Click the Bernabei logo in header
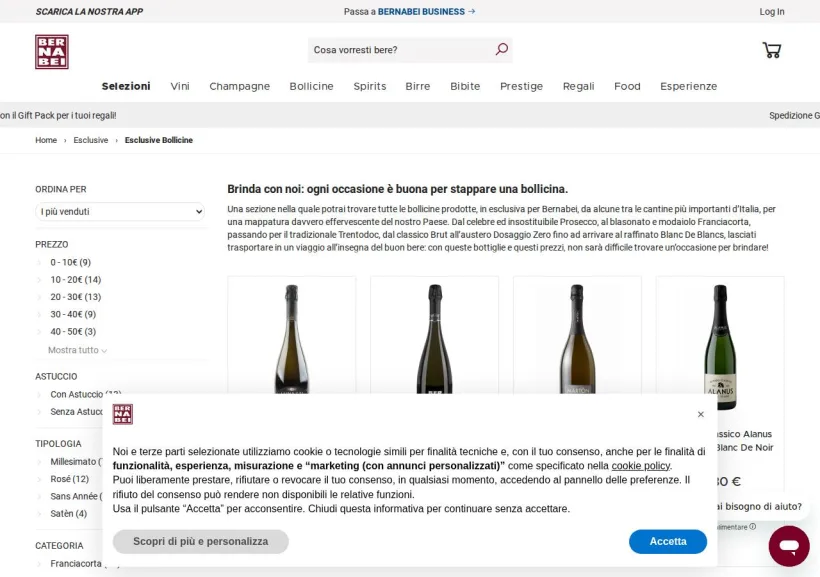 [x=52, y=52]
